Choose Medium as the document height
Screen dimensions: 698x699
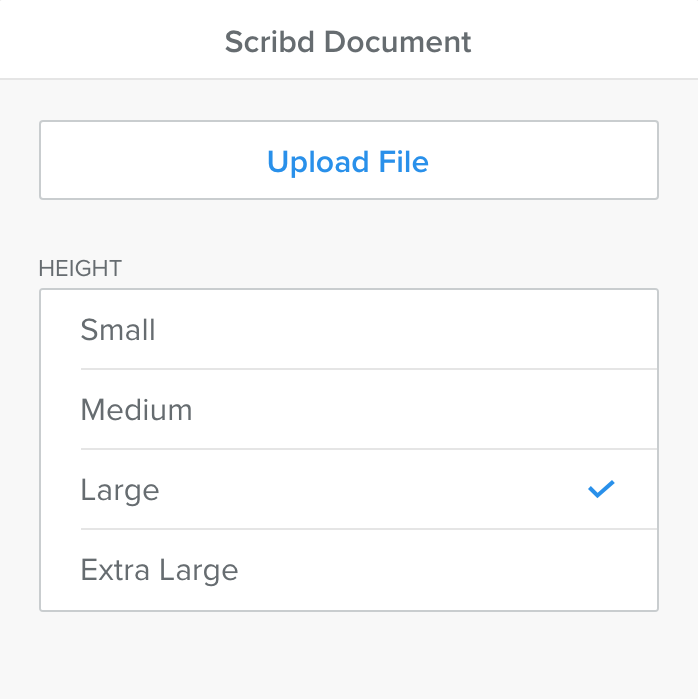click(x=348, y=410)
